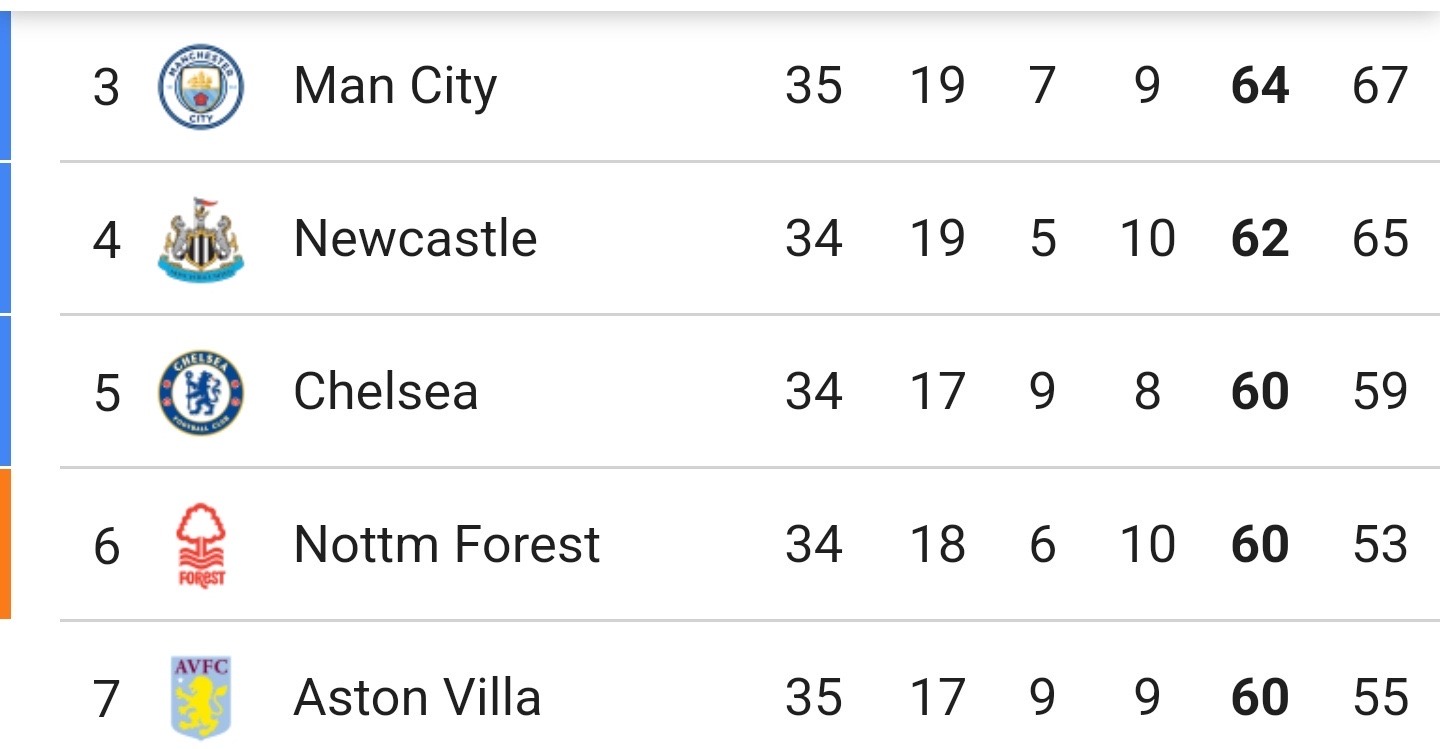Click the Aston Villa AVFC crest

(x=201, y=697)
